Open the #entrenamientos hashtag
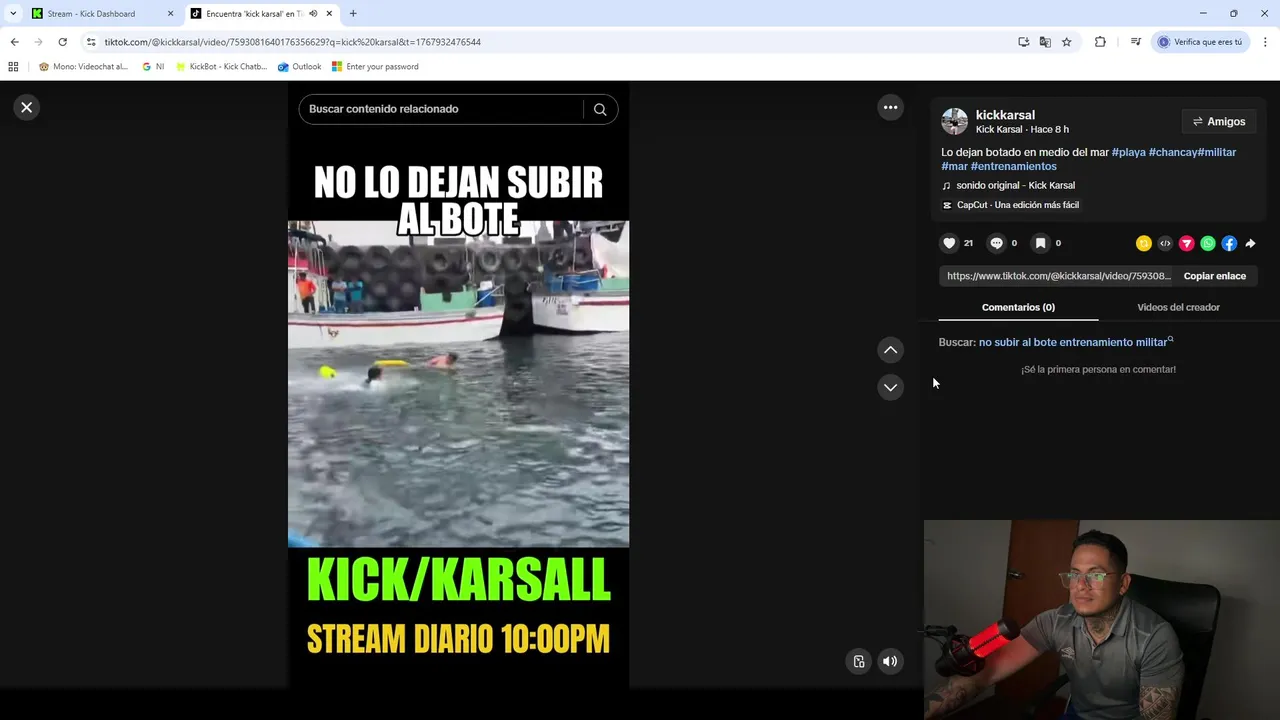Image resolution: width=1280 pixels, height=720 pixels. (1013, 166)
